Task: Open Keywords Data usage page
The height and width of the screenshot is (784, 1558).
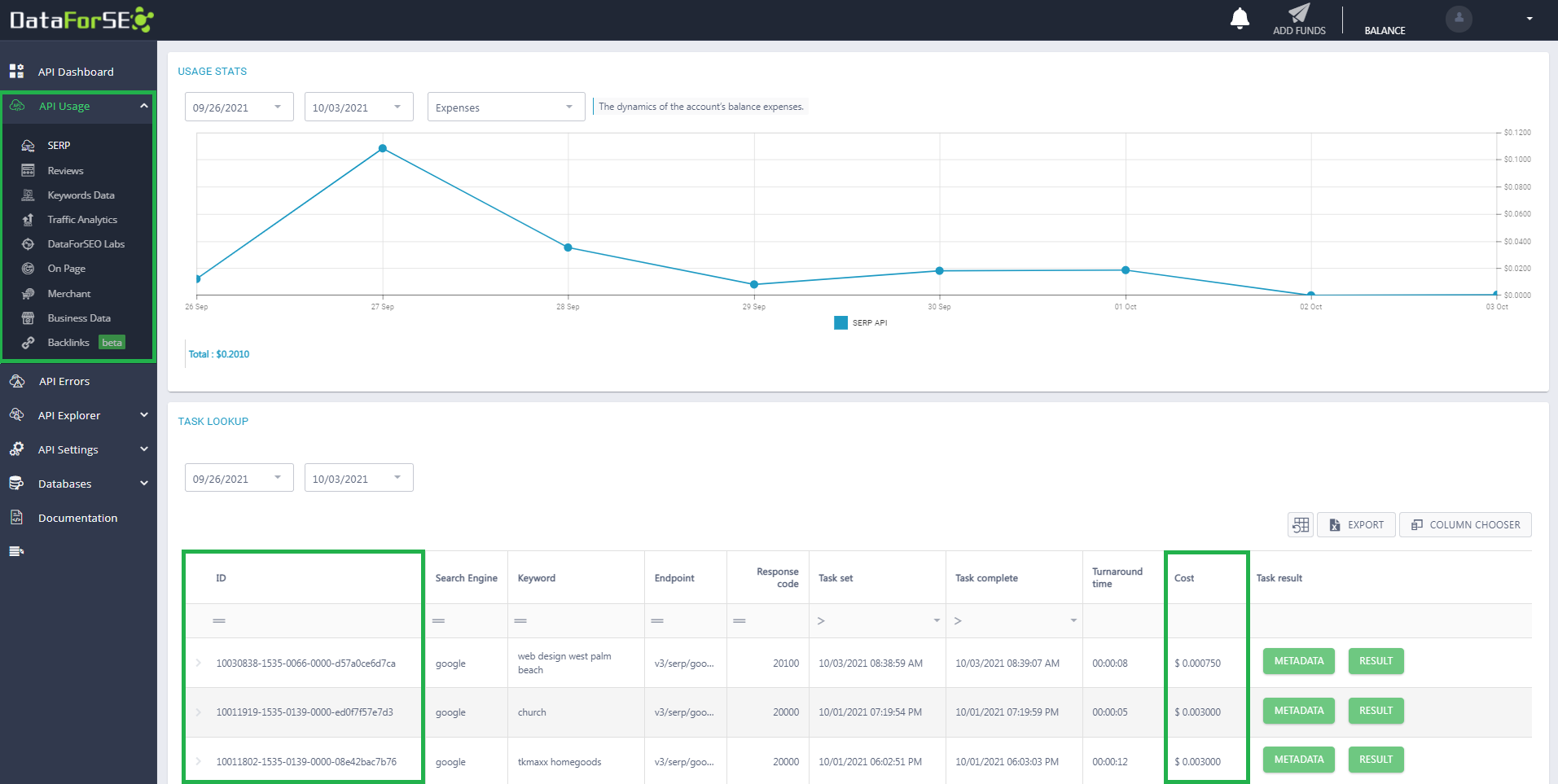Action: [x=81, y=195]
